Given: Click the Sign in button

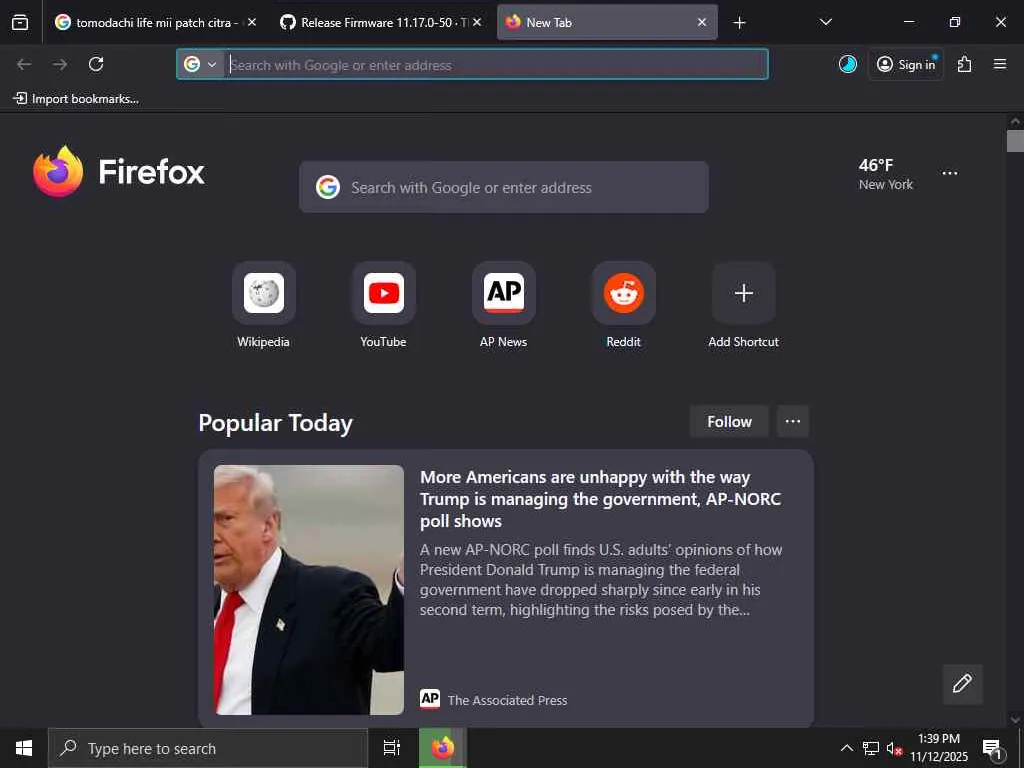Looking at the screenshot, I should 906,64.
